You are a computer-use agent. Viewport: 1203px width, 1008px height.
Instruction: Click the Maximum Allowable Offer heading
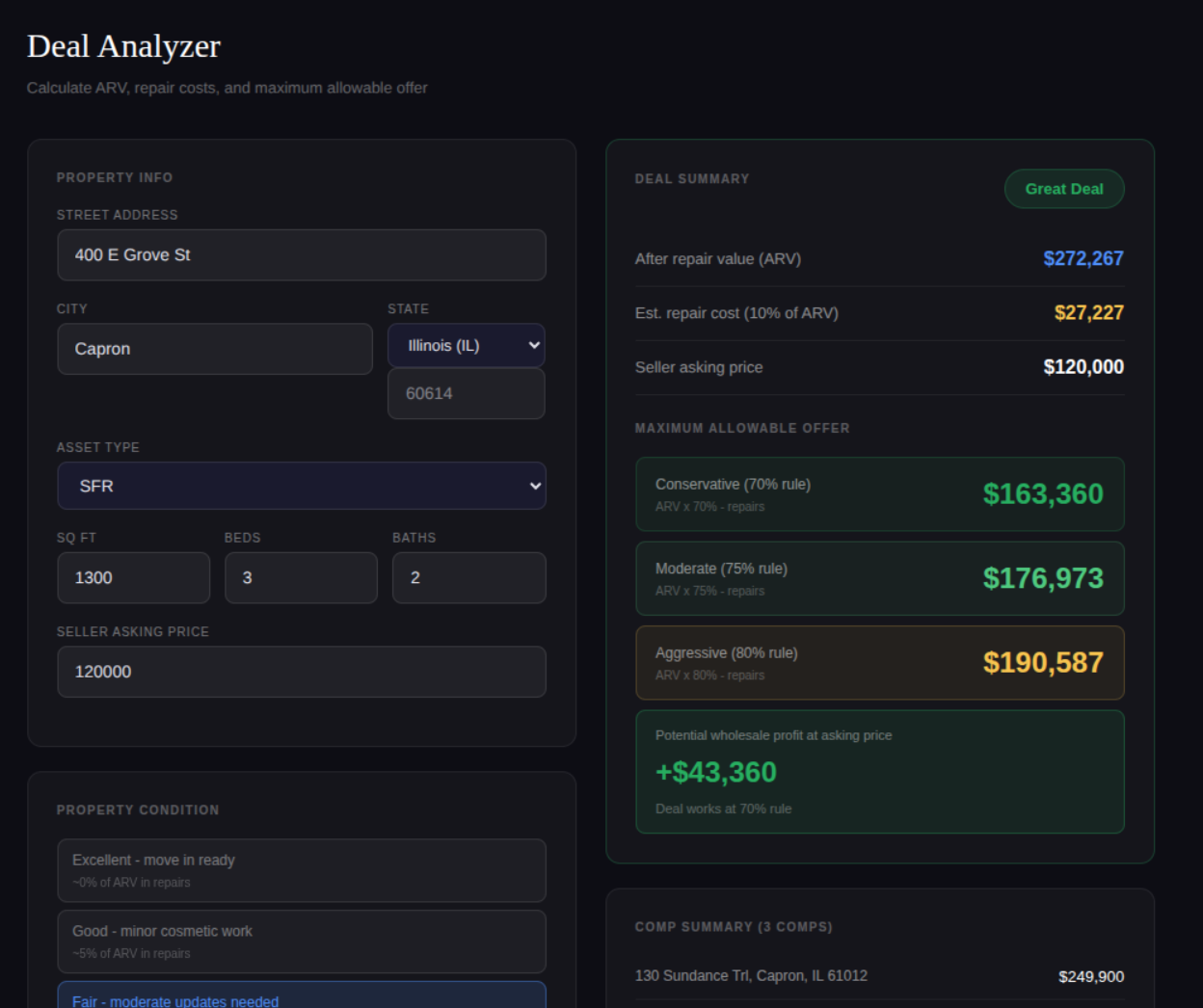click(742, 428)
